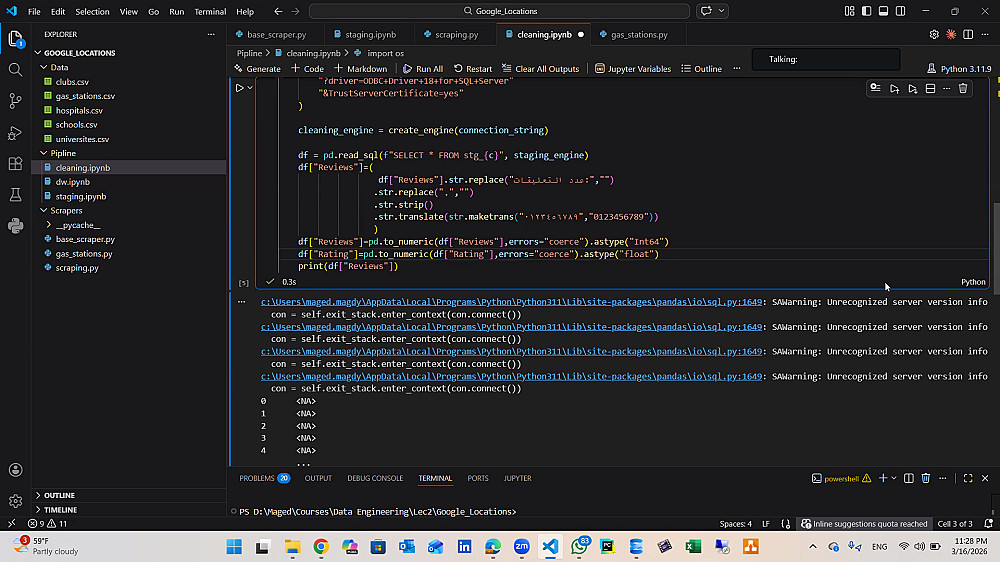Kill the terminal with trash icon
Screen dimensions: 1000x562
point(925,479)
